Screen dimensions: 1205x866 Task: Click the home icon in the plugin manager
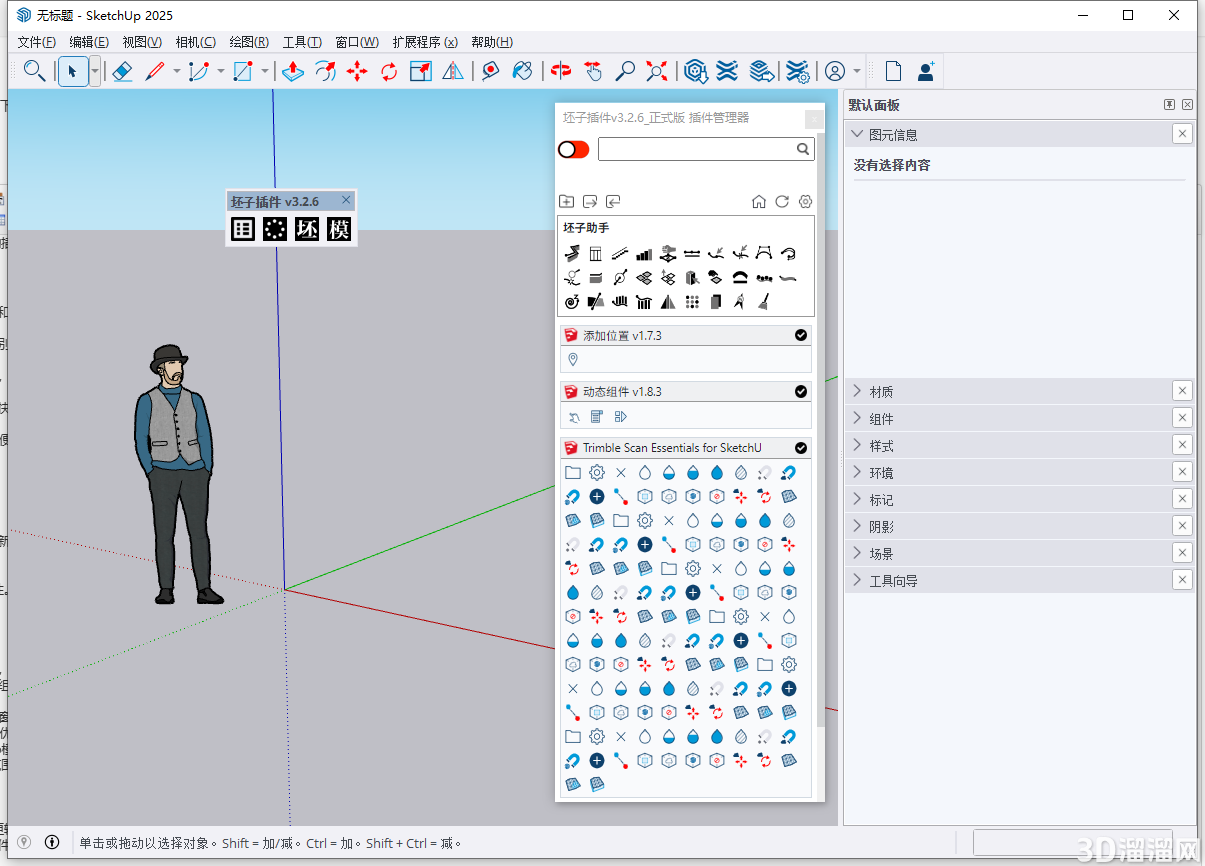point(759,201)
